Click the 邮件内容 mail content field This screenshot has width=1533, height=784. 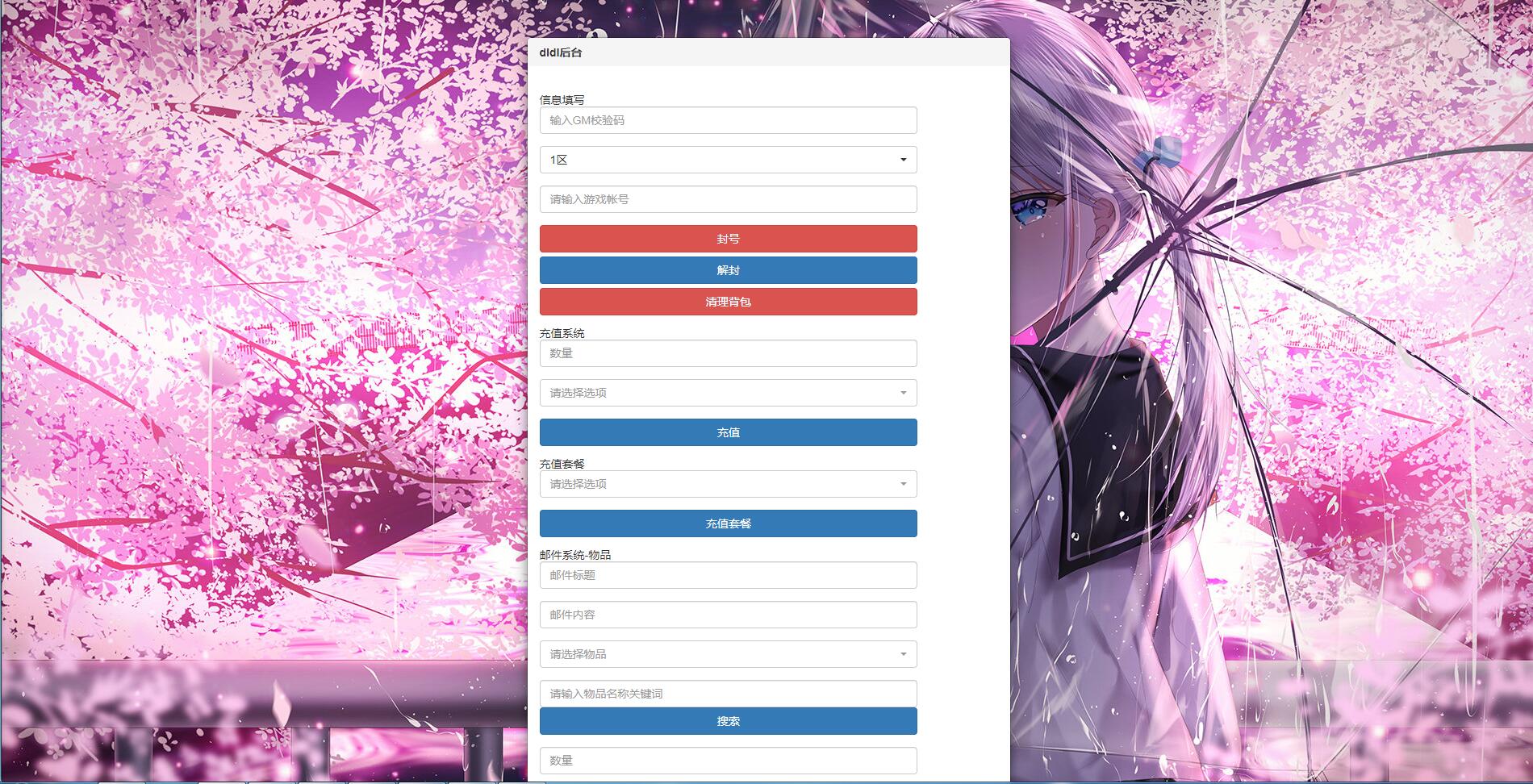pyautogui.click(x=728, y=615)
